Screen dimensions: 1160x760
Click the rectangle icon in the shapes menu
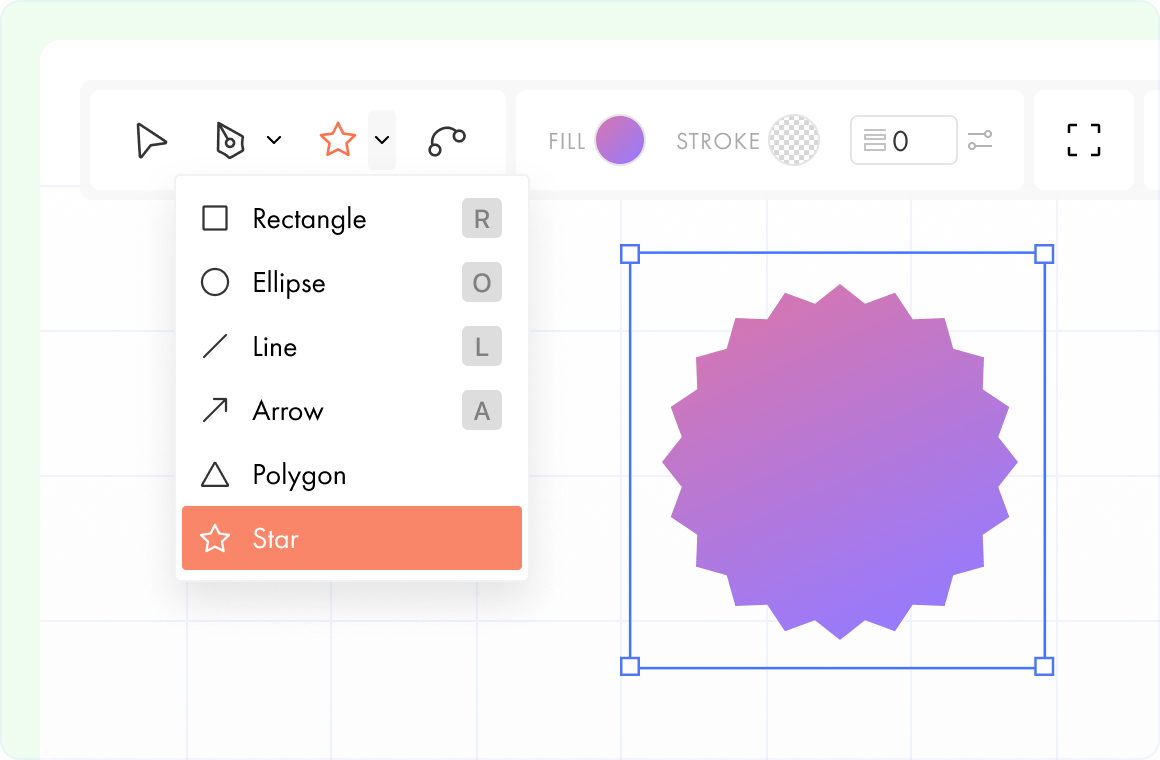pos(214,218)
